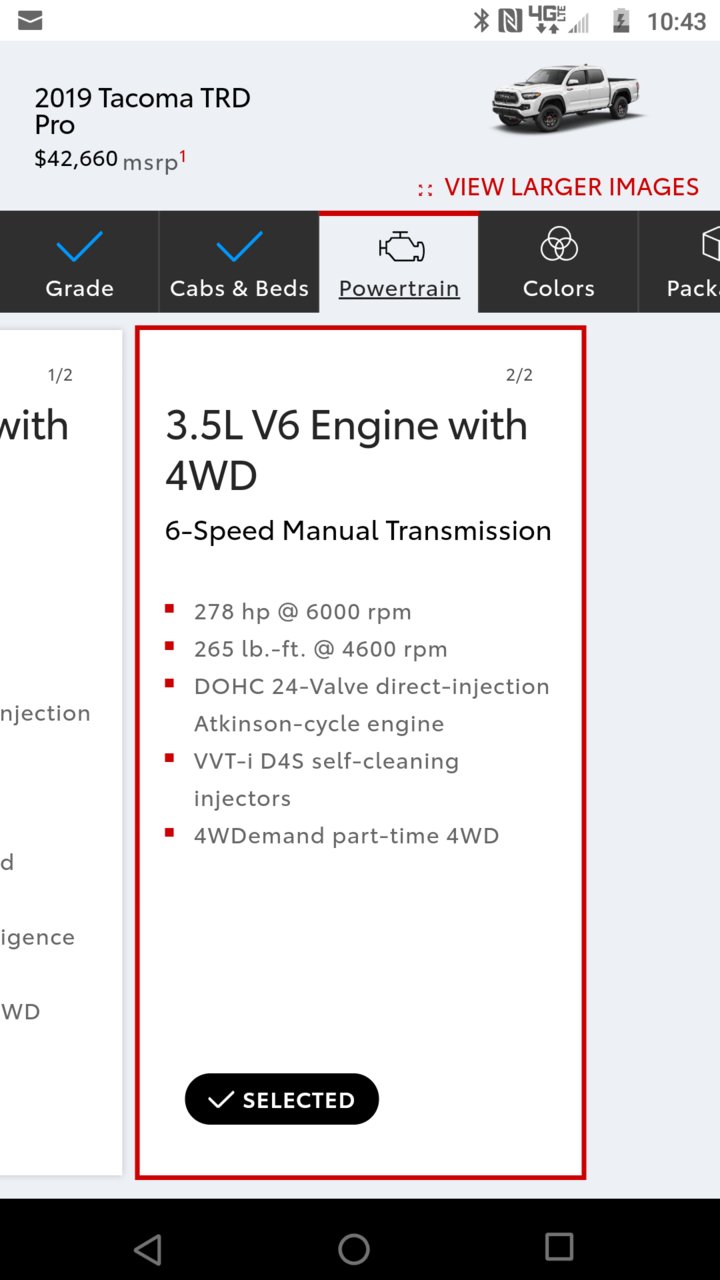Tap the recent apps square button
The width and height of the screenshot is (720, 1280).
[x=559, y=1246]
